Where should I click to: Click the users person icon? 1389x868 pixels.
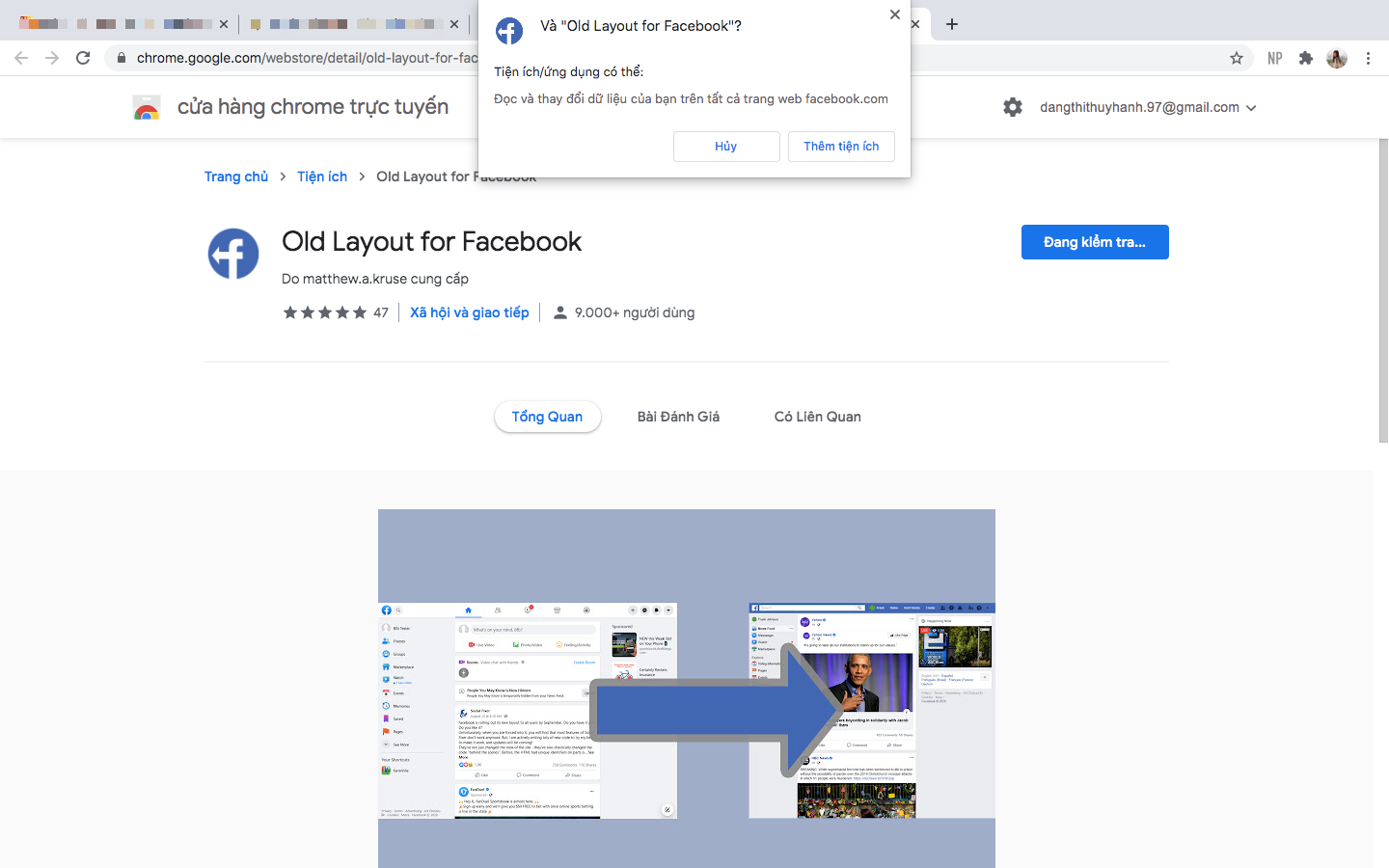(559, 312)
